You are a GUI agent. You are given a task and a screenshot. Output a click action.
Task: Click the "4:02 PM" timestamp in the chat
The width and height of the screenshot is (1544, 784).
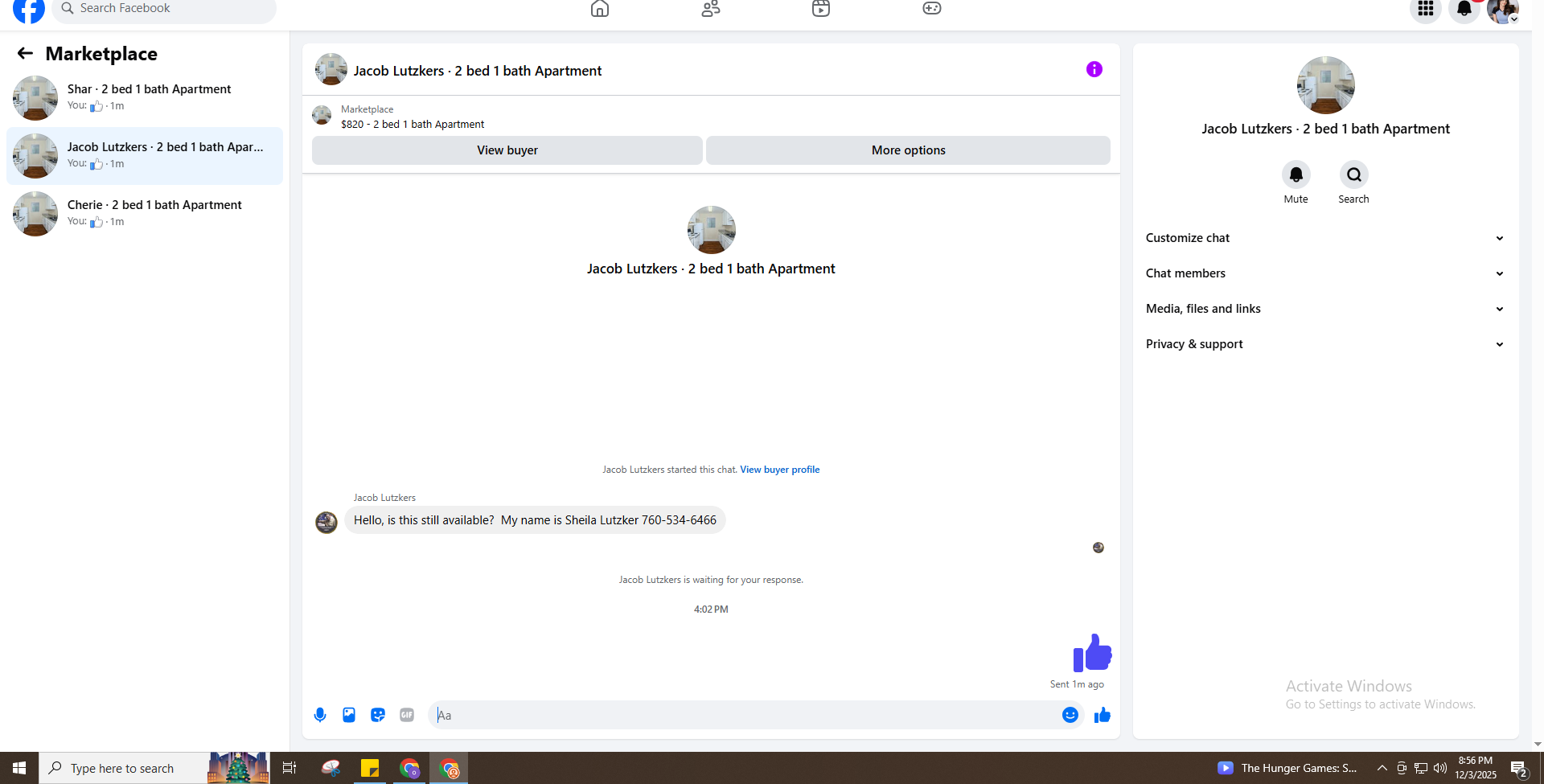coord(711,610)
